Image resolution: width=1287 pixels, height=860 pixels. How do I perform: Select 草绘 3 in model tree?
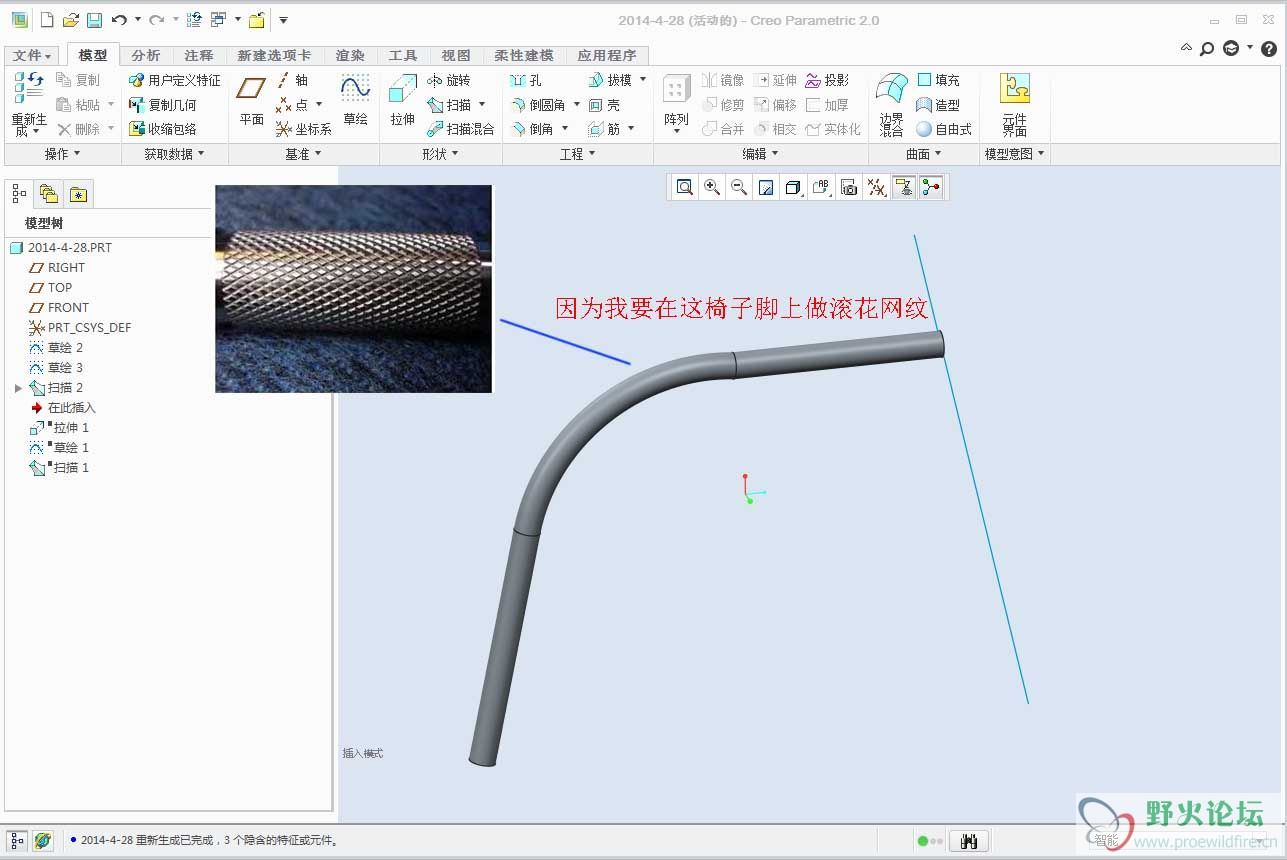pos(56,368)
